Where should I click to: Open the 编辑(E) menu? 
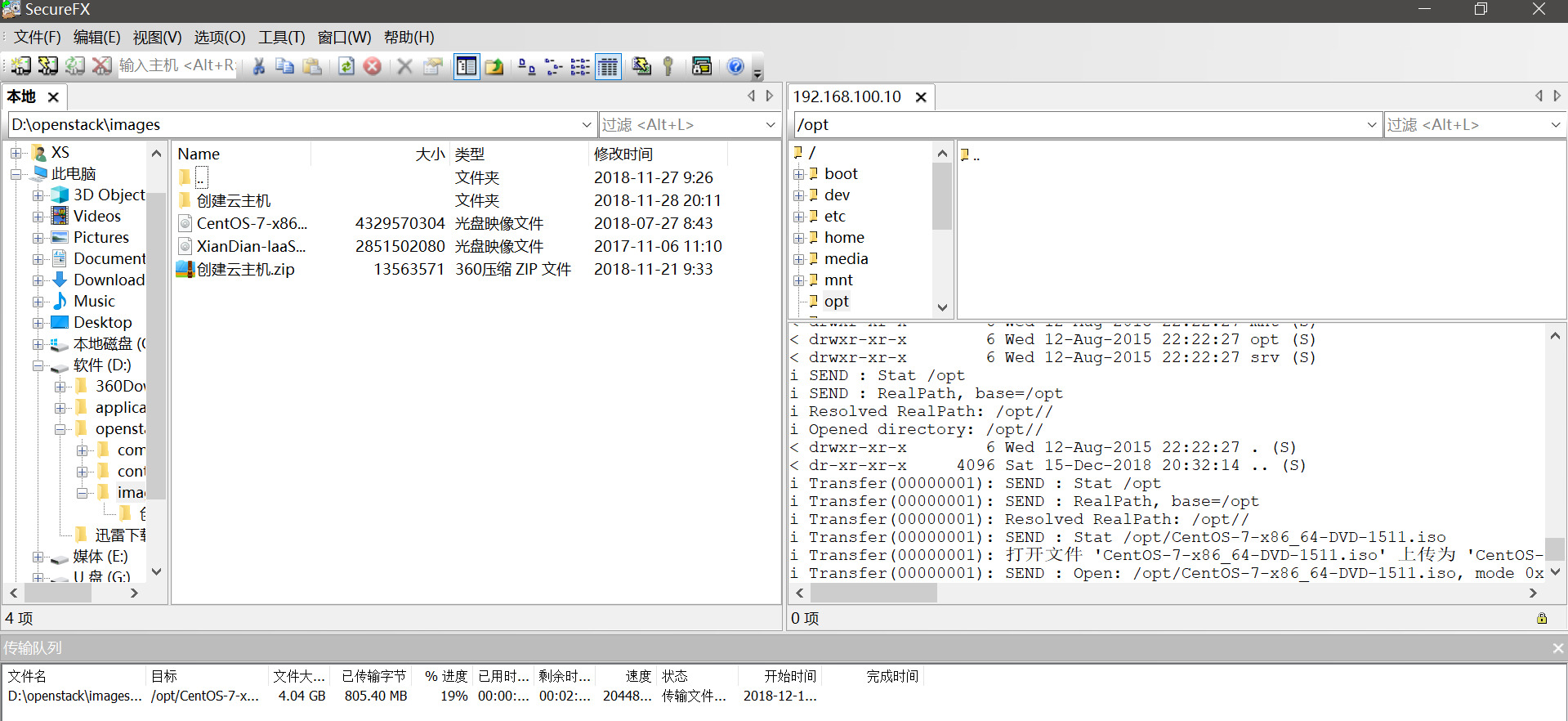[x=97, y=37]
